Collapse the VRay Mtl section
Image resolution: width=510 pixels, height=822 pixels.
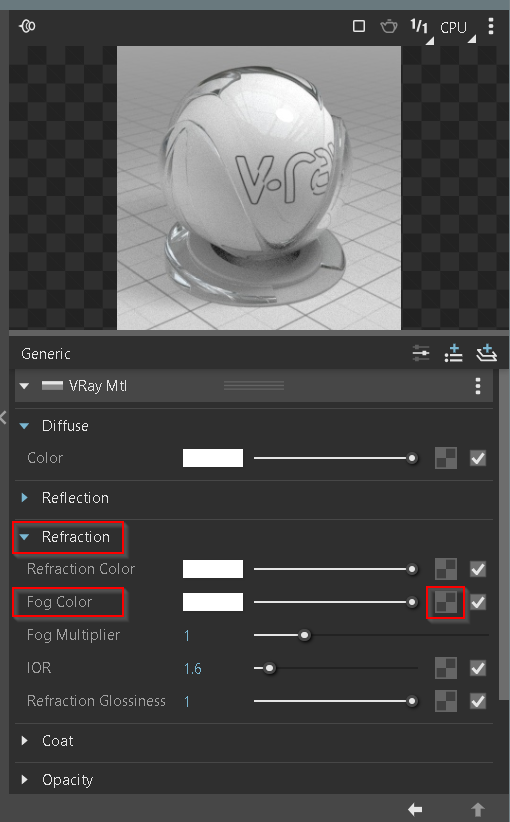click(x=24, y=386)
